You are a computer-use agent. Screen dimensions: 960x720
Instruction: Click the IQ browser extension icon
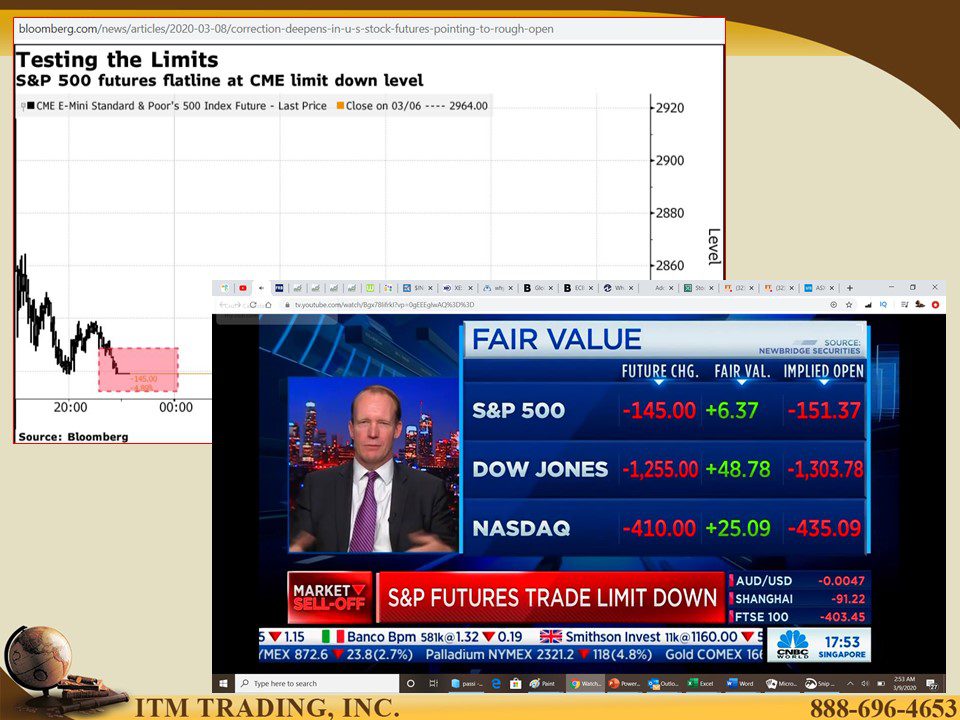[x=883, y=304]
